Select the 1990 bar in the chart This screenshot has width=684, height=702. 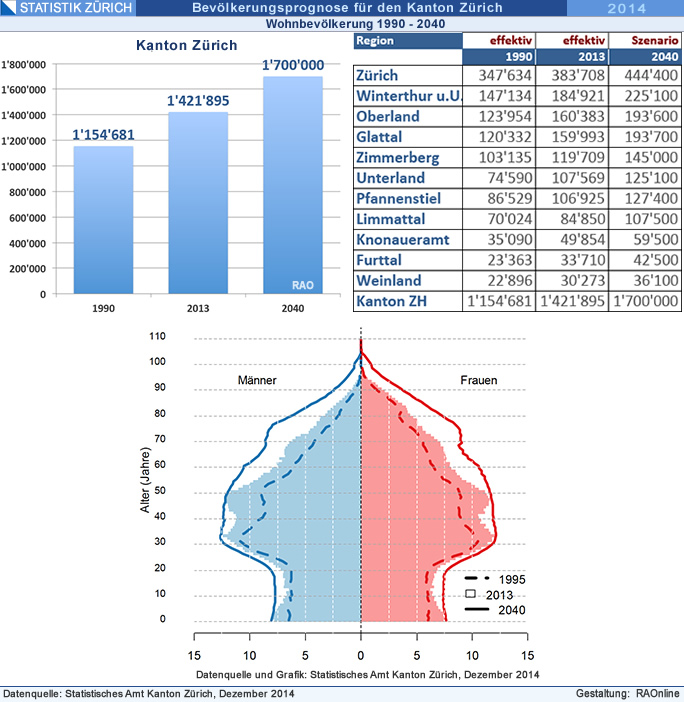click(x=103, y=220)
